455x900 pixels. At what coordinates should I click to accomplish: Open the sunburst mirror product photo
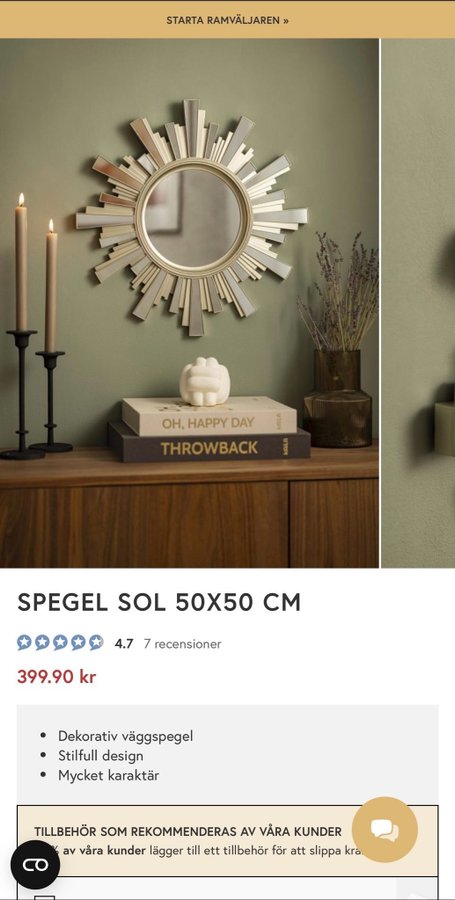point(189,303)
